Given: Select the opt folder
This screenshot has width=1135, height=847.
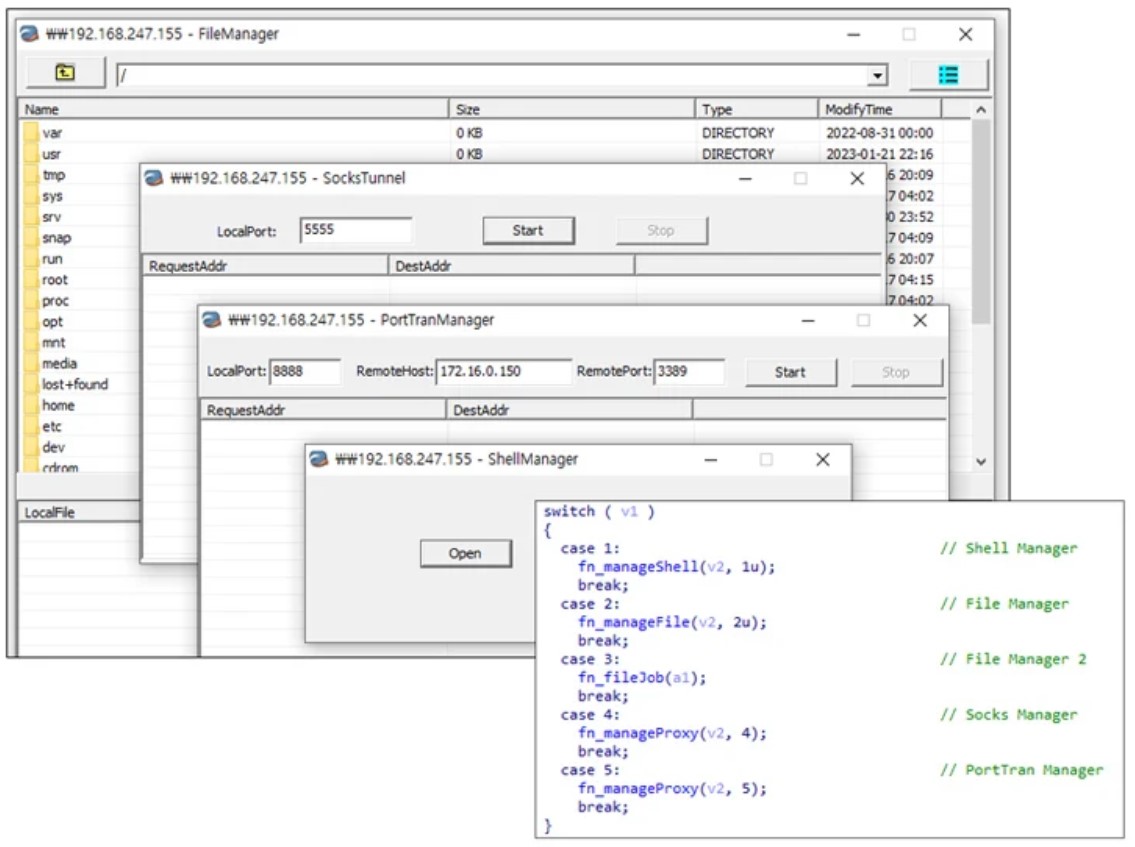Looking at the screenshot, I should (x=52, y=322).
